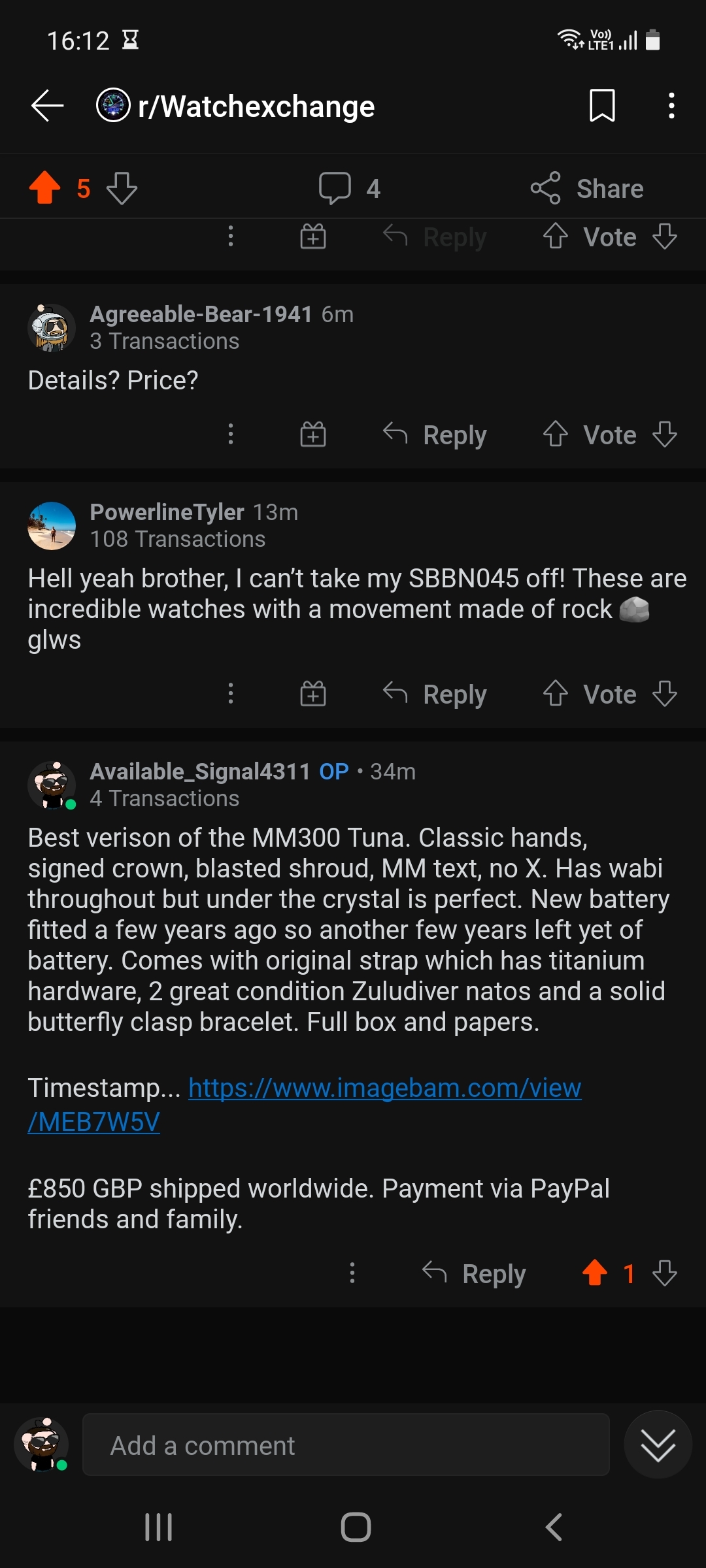The width and height of the screenshot is (706, 1568).
Task: Bookmark this Watchexchange post
Action: click(602, 106)
